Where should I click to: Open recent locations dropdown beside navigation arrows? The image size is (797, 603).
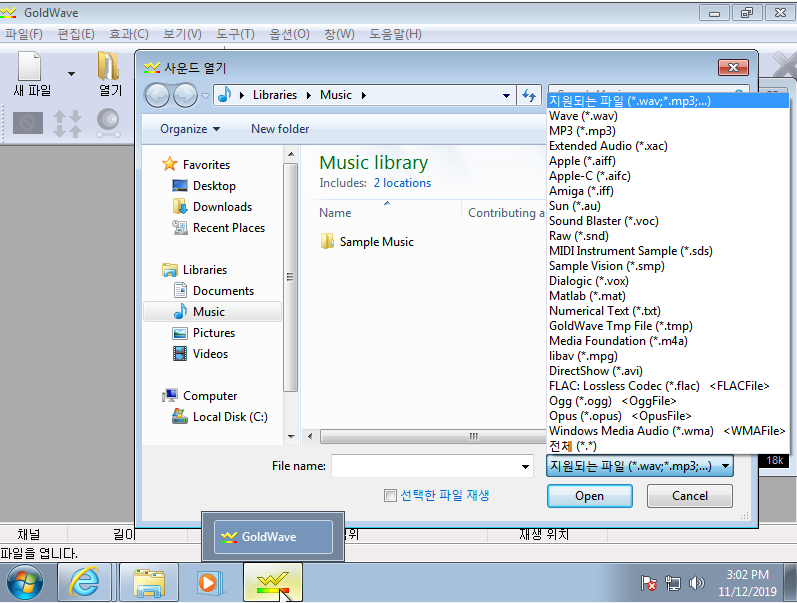coord(205,96)
